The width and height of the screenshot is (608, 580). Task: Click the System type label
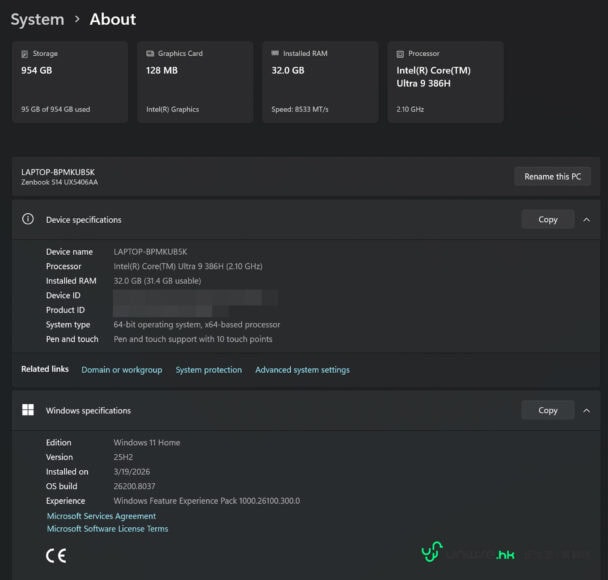point(68,325)
